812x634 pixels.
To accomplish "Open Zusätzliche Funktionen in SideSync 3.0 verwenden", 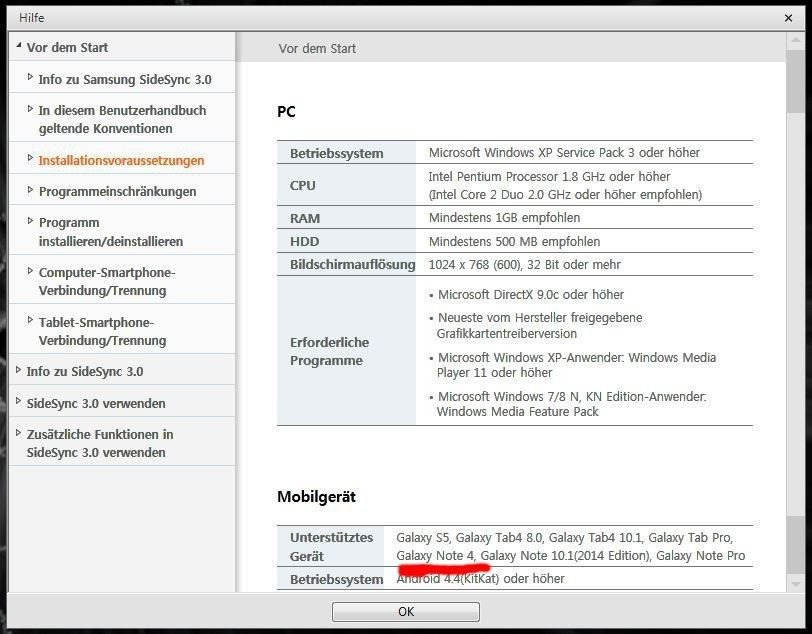I will (x=100, y=443).
